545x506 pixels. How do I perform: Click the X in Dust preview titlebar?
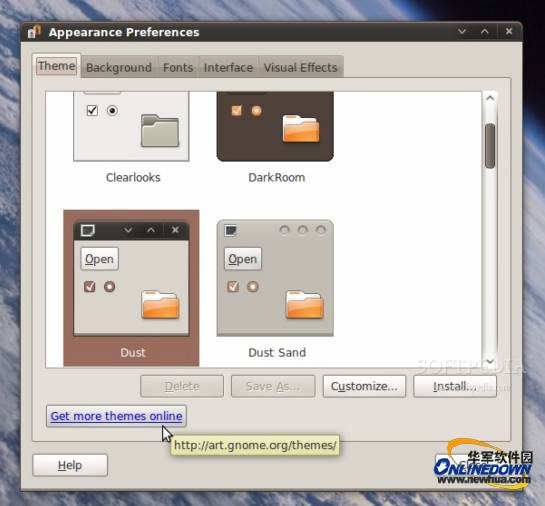coord(175,230)
